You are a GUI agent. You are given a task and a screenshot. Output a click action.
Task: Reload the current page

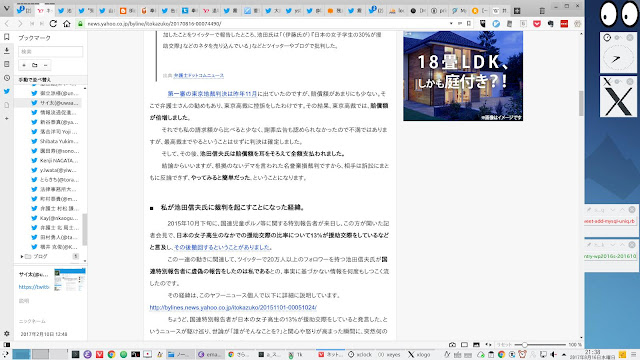[53, 24]
